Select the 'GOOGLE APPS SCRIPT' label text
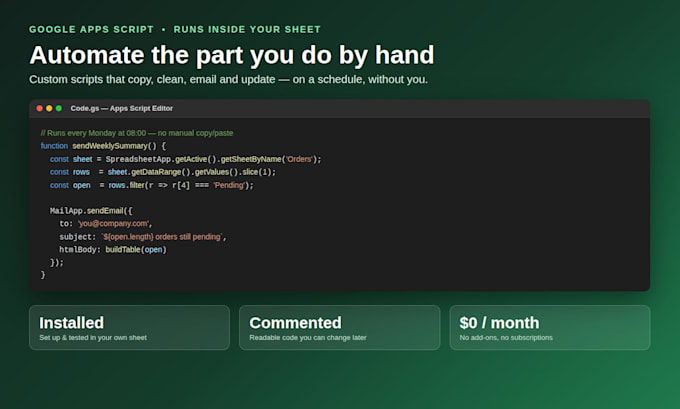Viewport: 680px width, 409px height. [x=92, y=29]
